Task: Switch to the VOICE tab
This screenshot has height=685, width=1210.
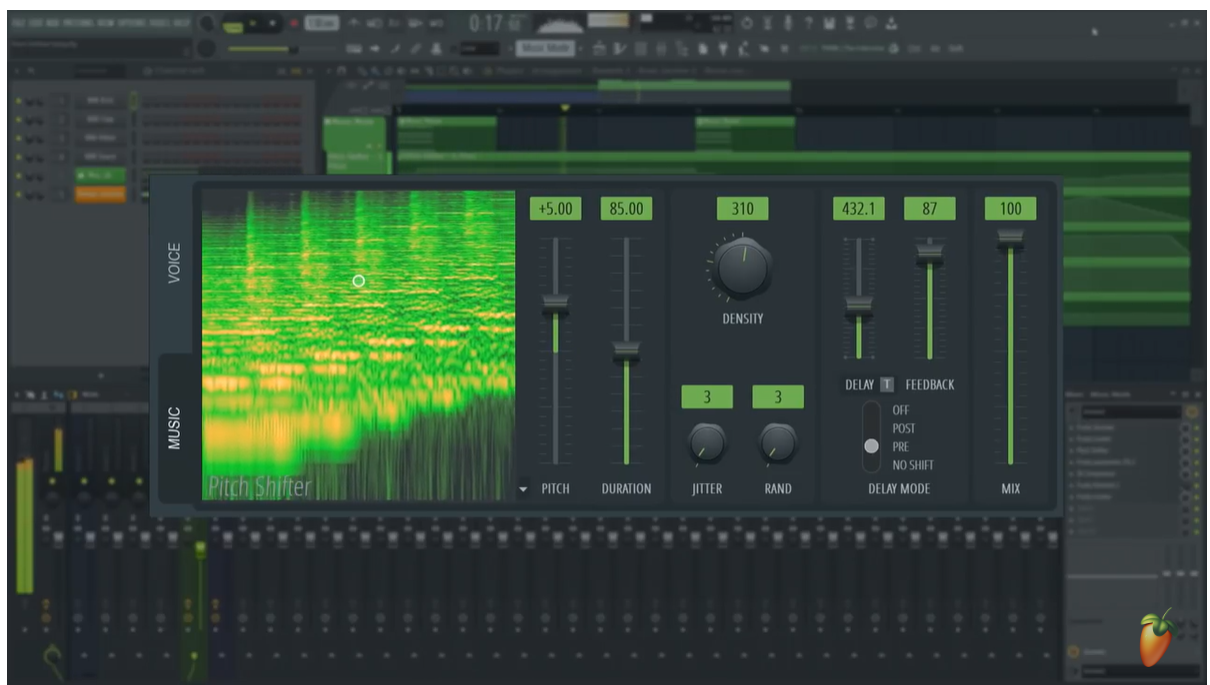Action: pos(174,262)
